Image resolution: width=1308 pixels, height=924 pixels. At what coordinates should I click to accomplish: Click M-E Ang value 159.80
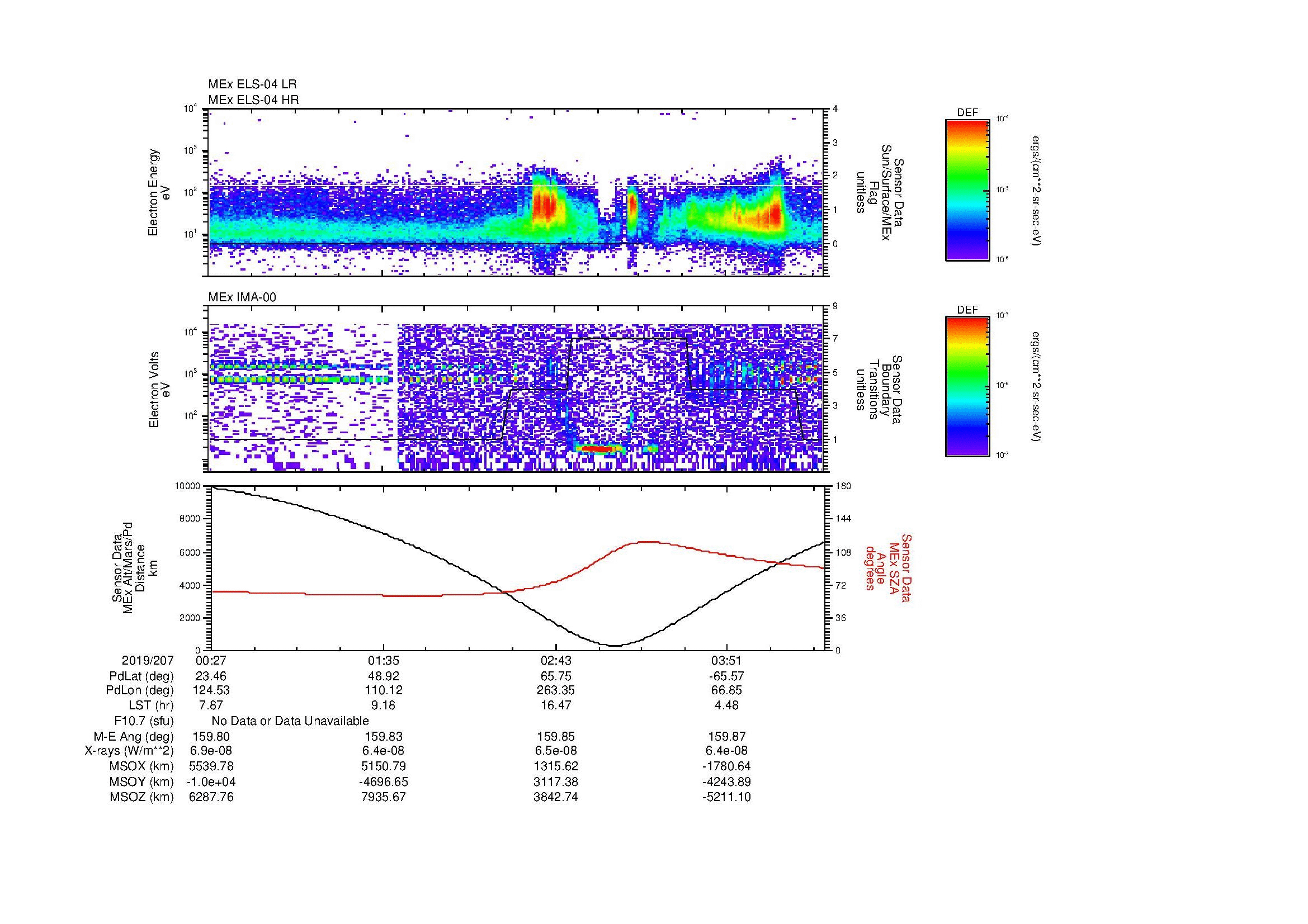tap(211, 737)
